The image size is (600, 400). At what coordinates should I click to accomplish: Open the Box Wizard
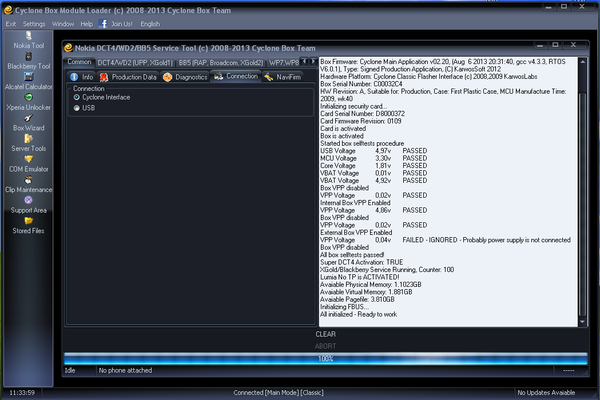(28, 122)
